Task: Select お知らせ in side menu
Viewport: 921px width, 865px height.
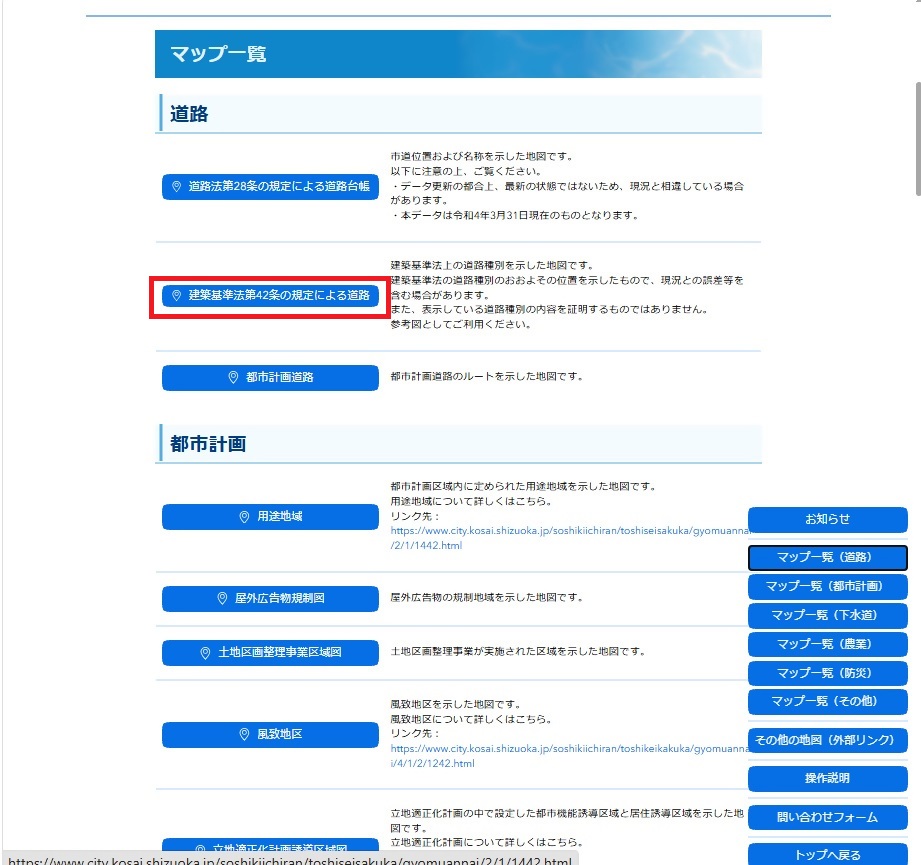Action: (x=828, y=520)
